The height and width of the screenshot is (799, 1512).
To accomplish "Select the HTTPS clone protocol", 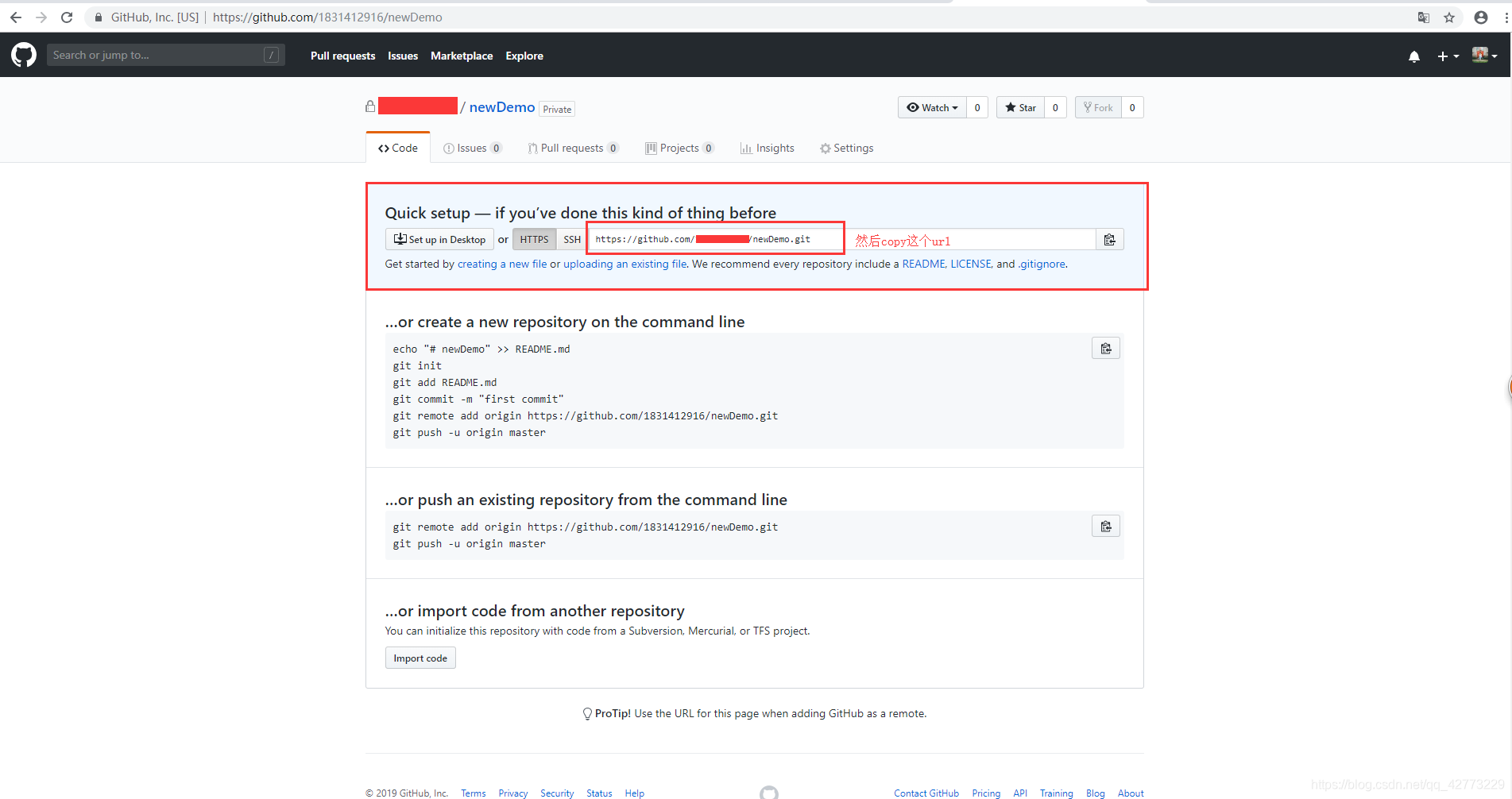I will point(534,239).
